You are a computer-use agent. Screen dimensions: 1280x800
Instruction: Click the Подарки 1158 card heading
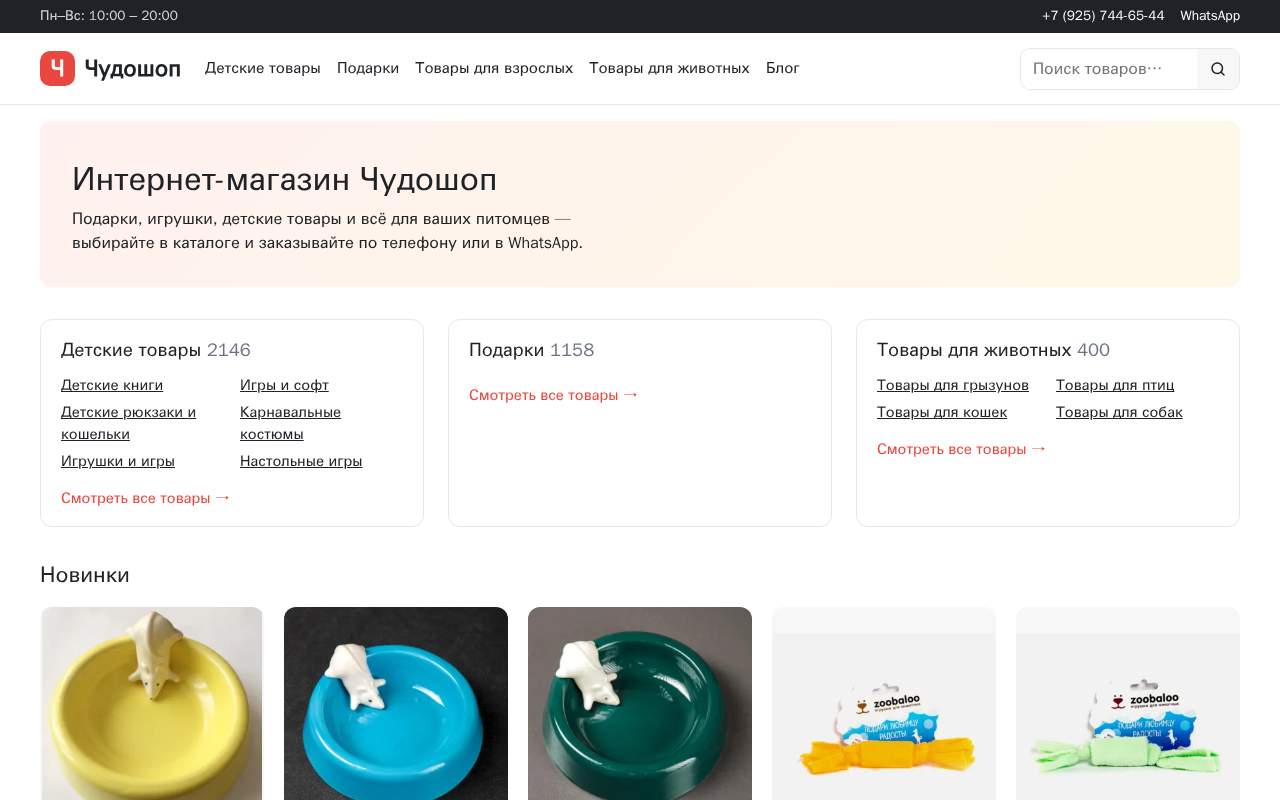(x=532, y=350)
